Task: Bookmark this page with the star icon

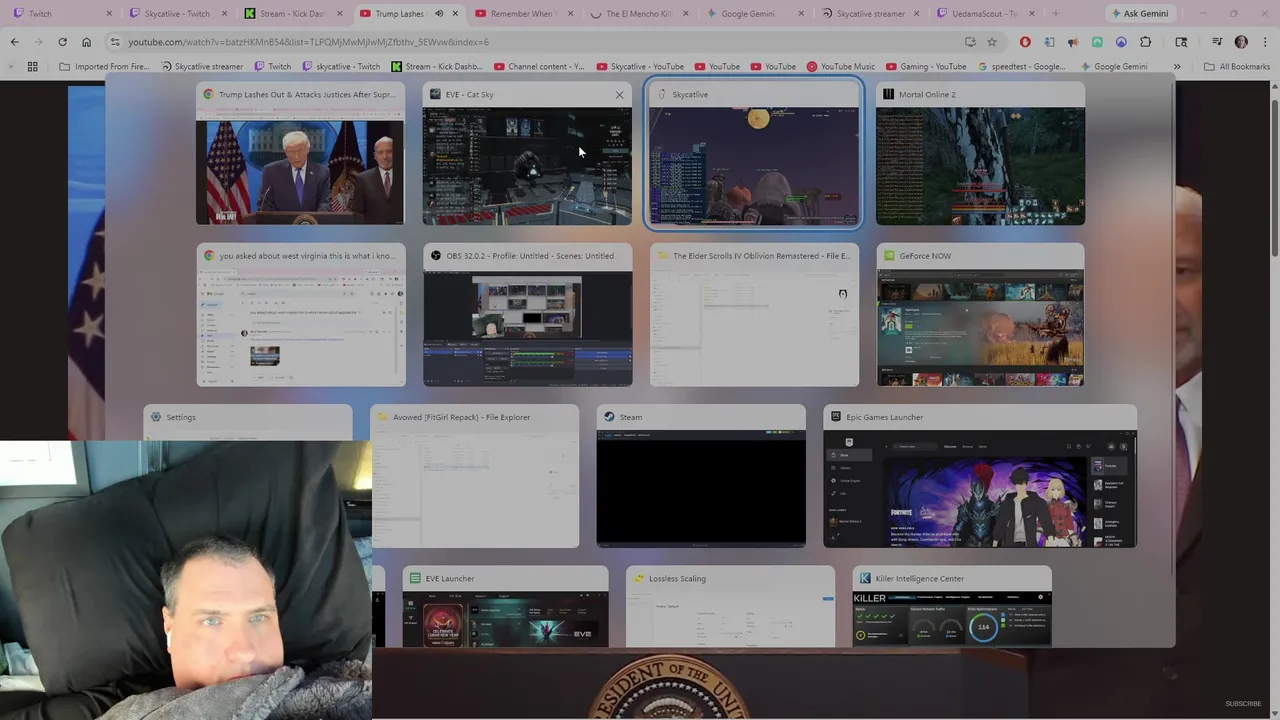Action: click(992, 42)
